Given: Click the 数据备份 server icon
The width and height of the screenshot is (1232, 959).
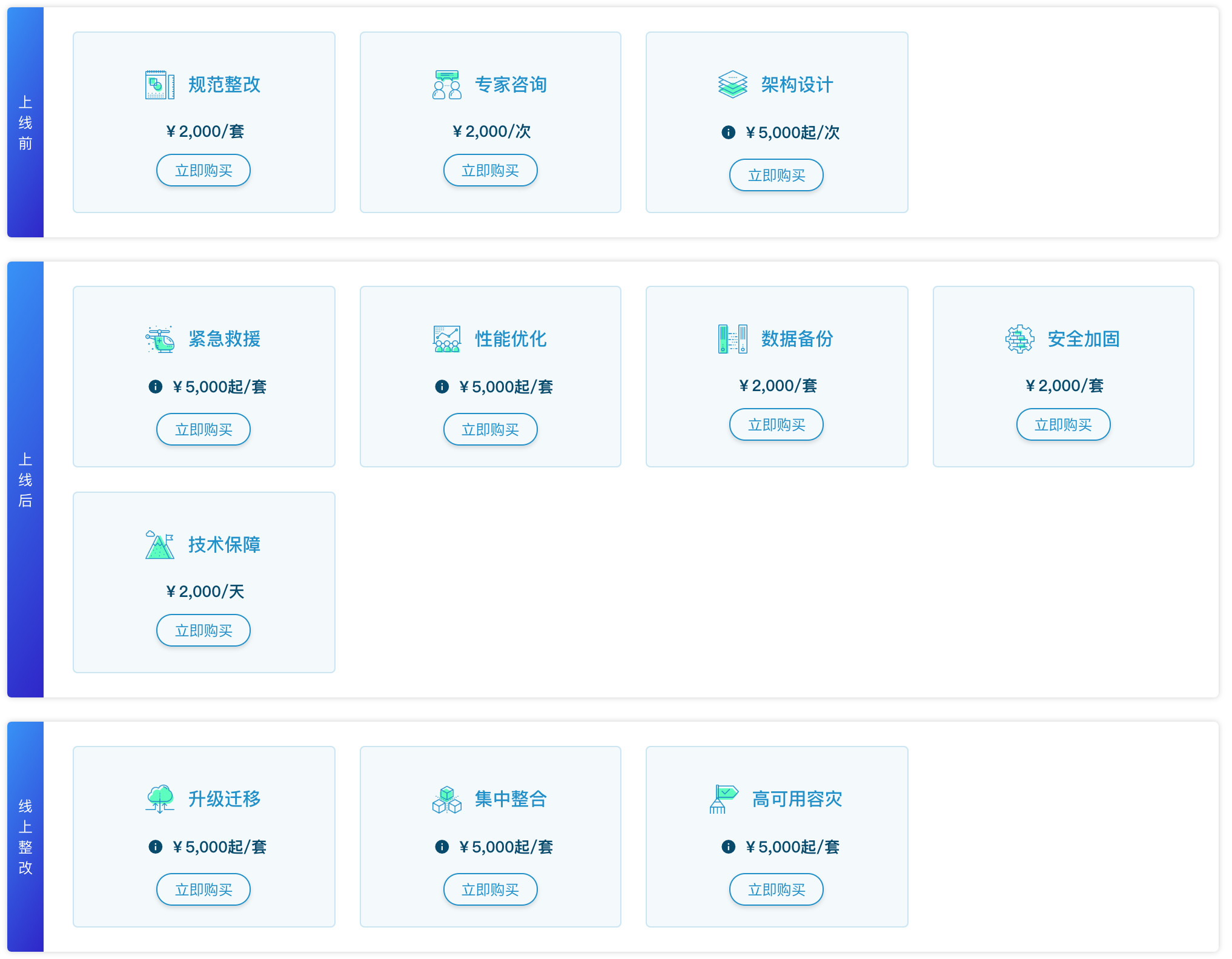Looking at the screenshot, I should pos(733,339).
